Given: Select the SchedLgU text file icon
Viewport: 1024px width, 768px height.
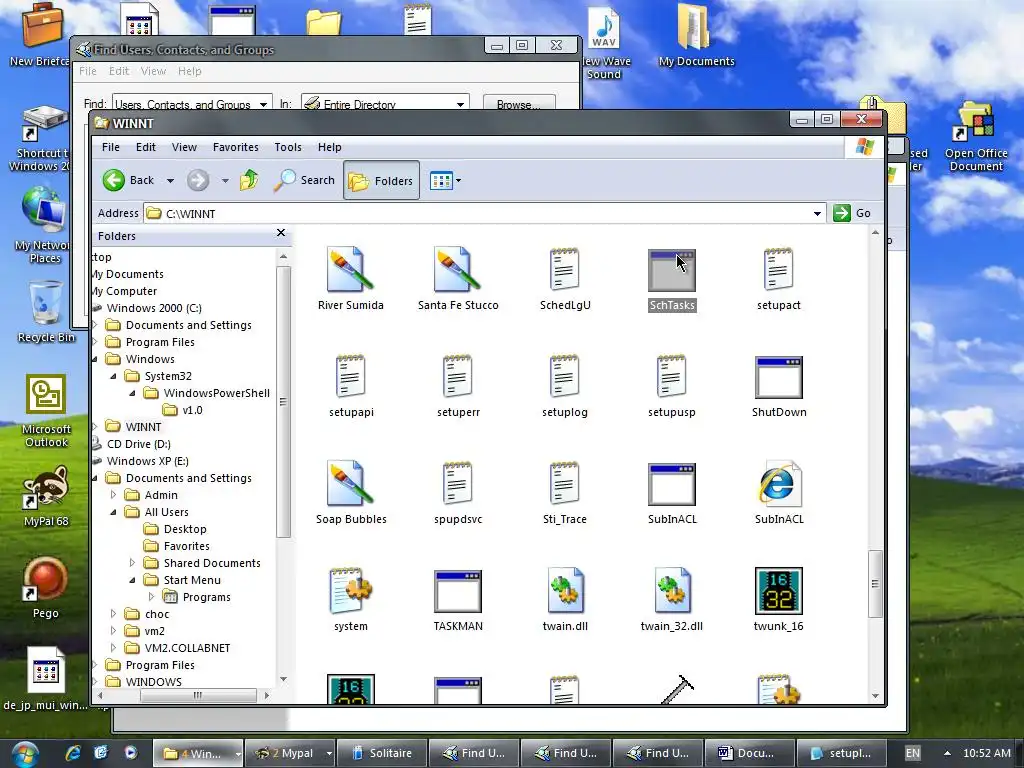Looking at the screenshot, I should [565, 270].
